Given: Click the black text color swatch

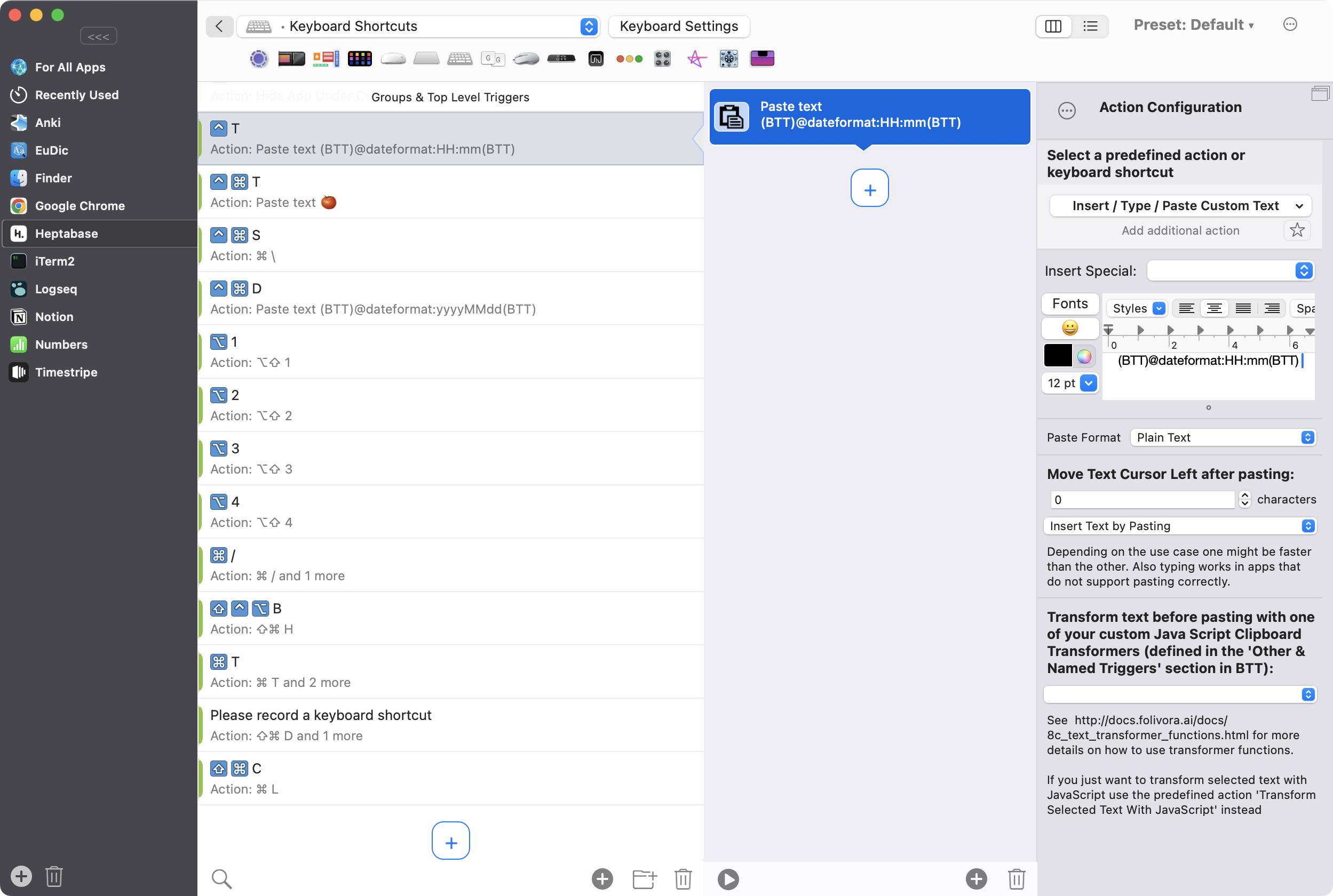Looking at the screenshot, I should tap(1058, 355).
